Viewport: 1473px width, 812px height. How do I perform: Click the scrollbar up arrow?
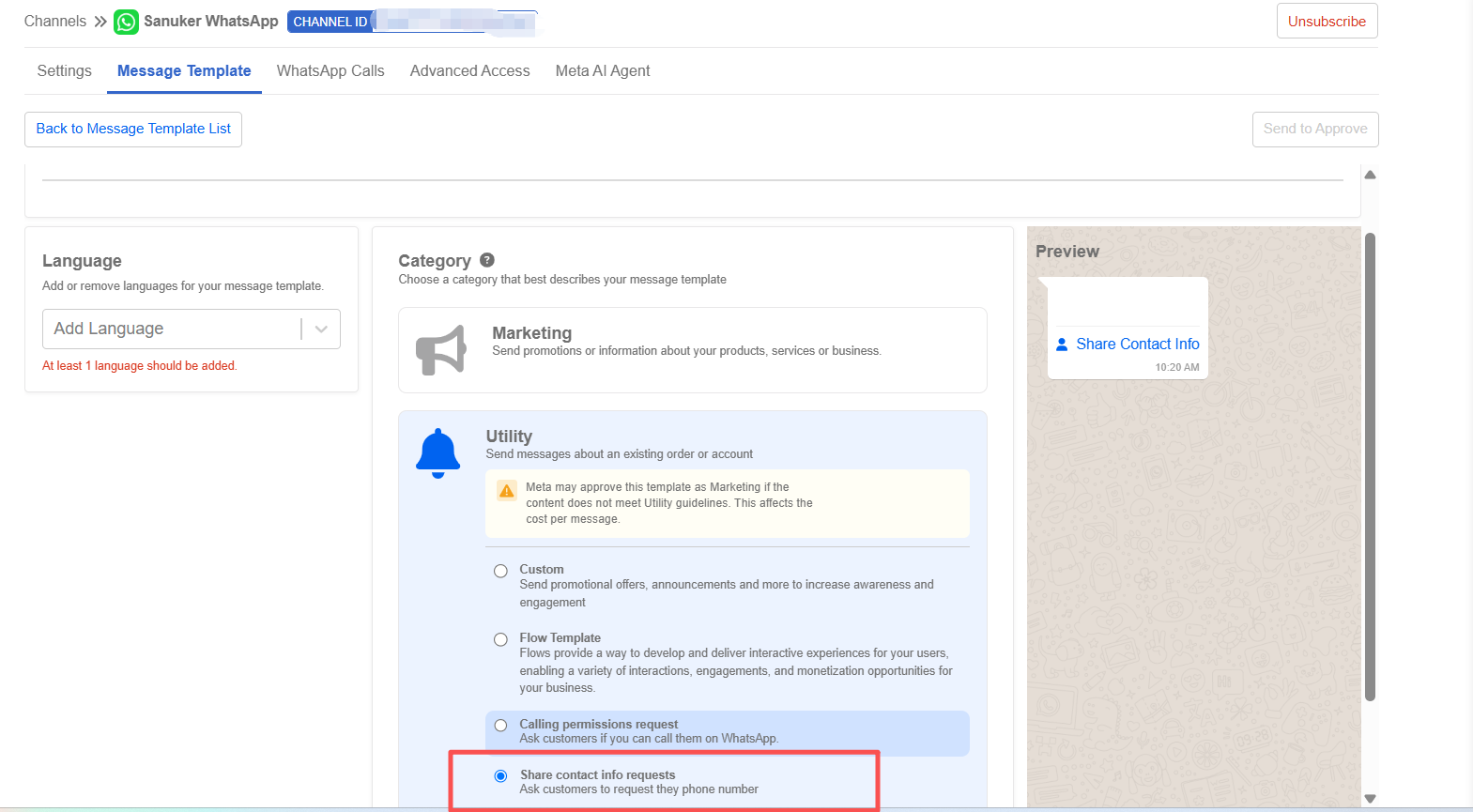pos(1370,175)
